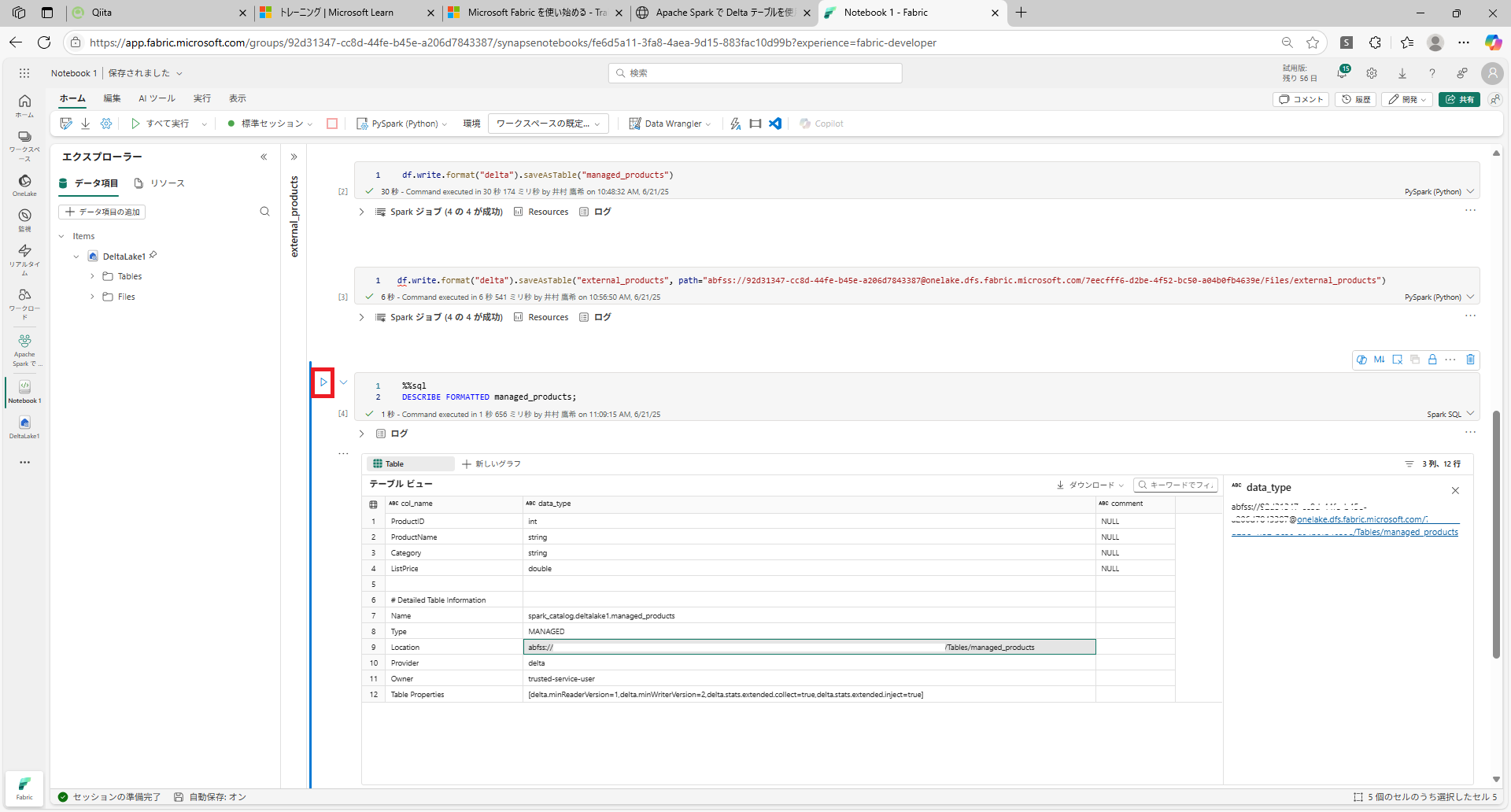The image size is (1511, 812).
Task: Click the Copilot toolbar button
Action: pyautogui.click(x=822, y=124)
